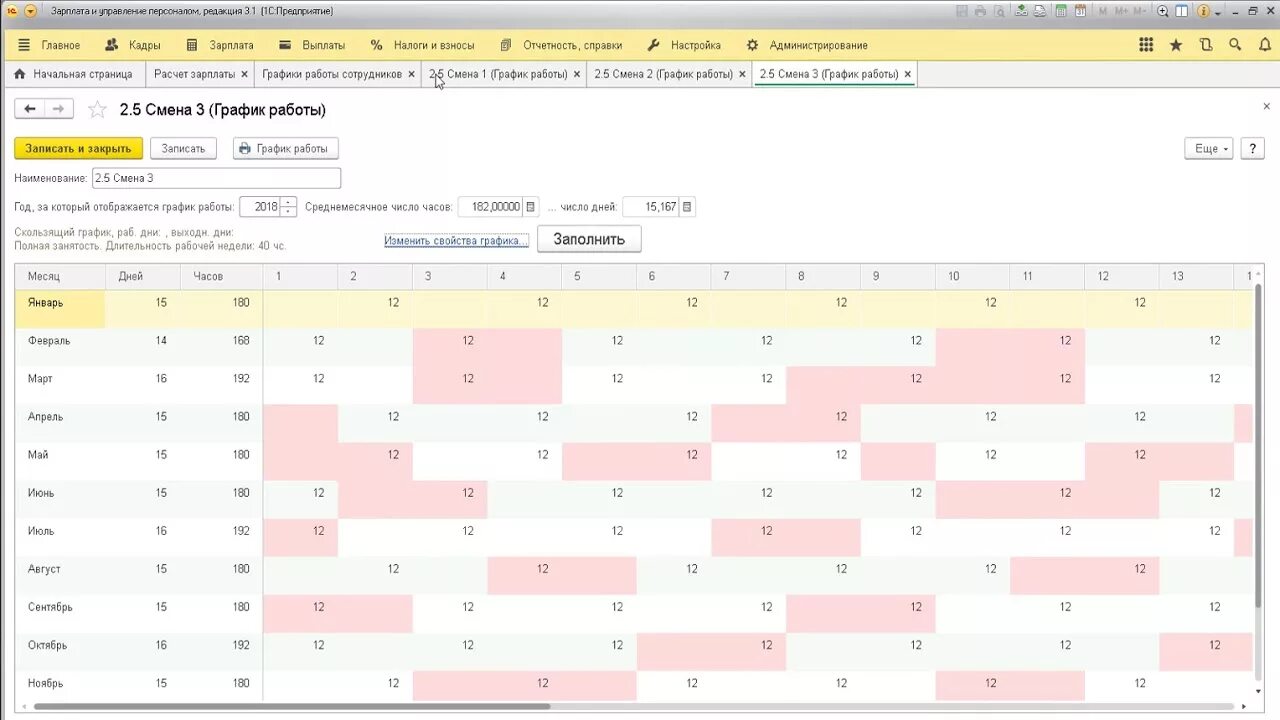Click the save diskette icon in title bar
1280x720 pixels.
pos(962,11)
